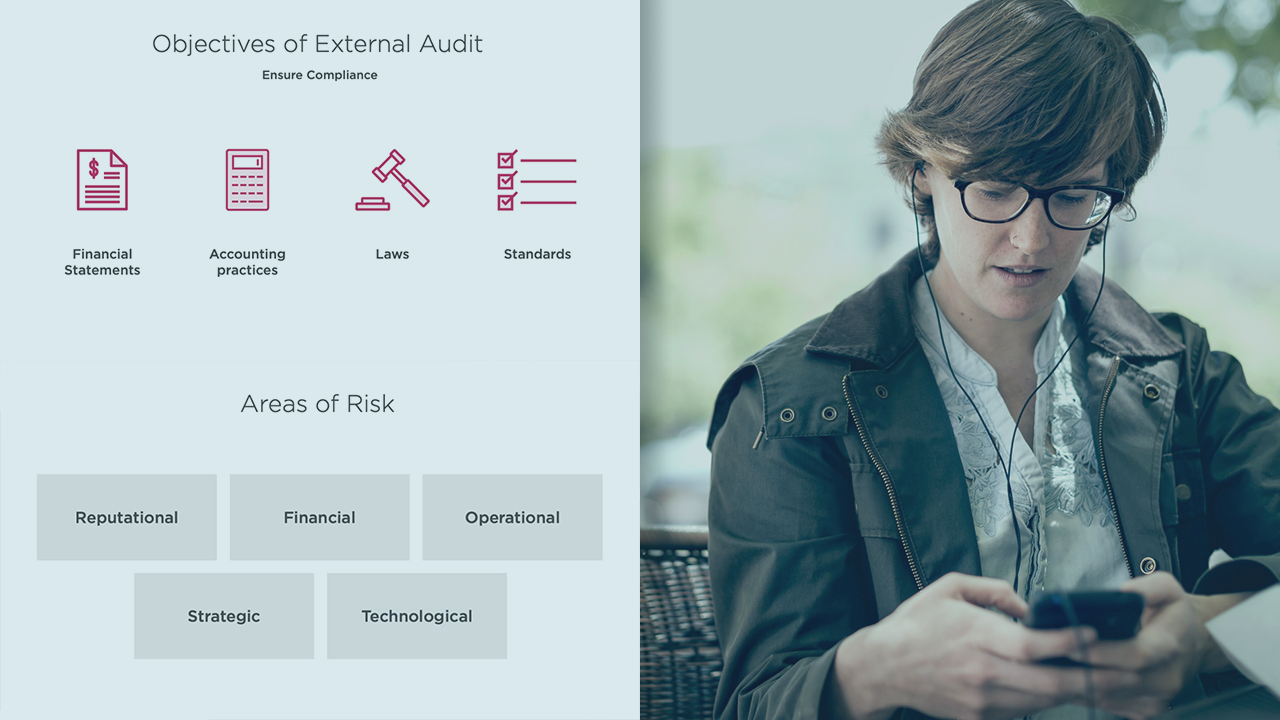The image size is (1280, 720).
Task: Select the Strategic risk tile
Action: click(224, 616)
